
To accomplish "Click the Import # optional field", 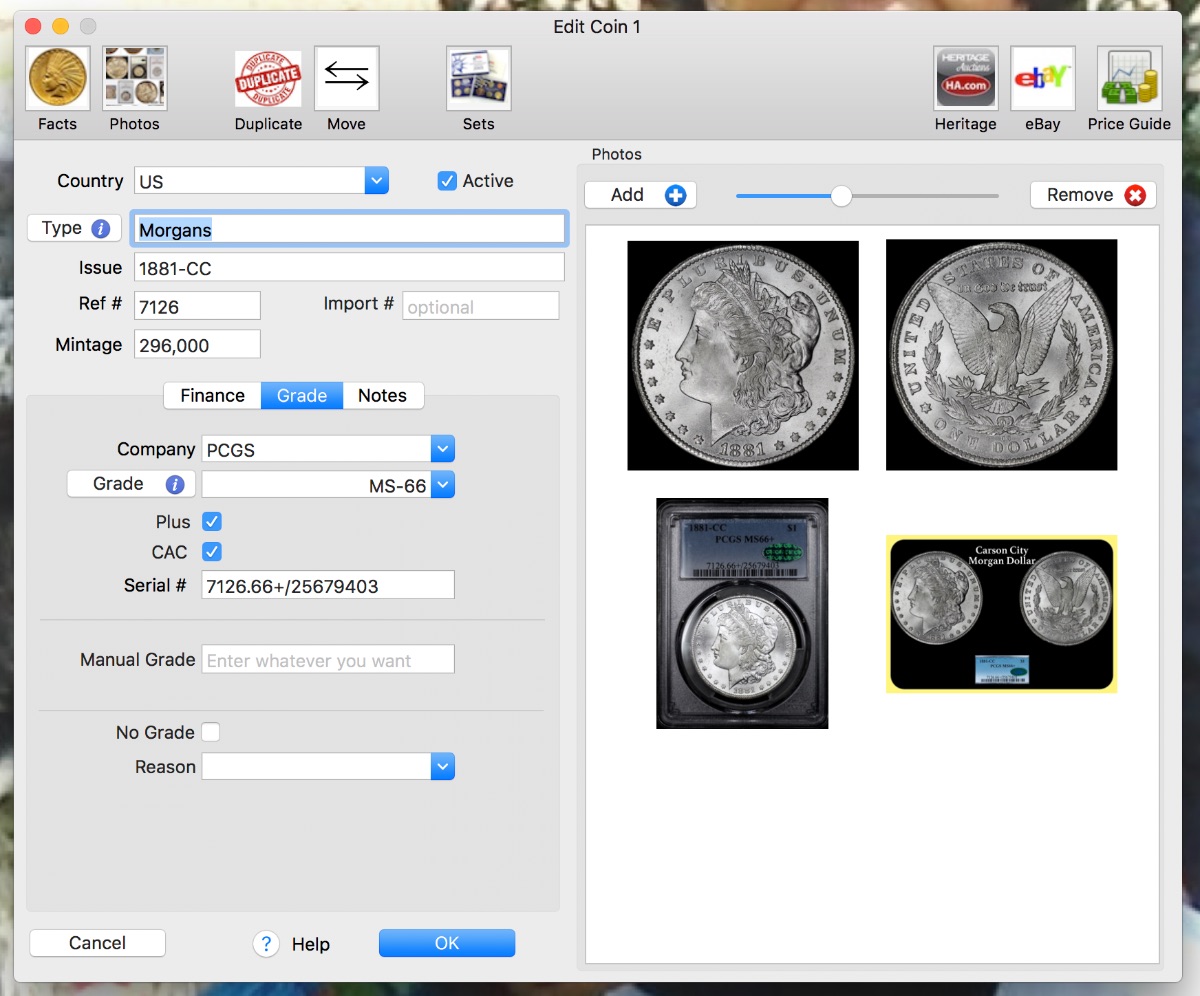I will [481, 306].
